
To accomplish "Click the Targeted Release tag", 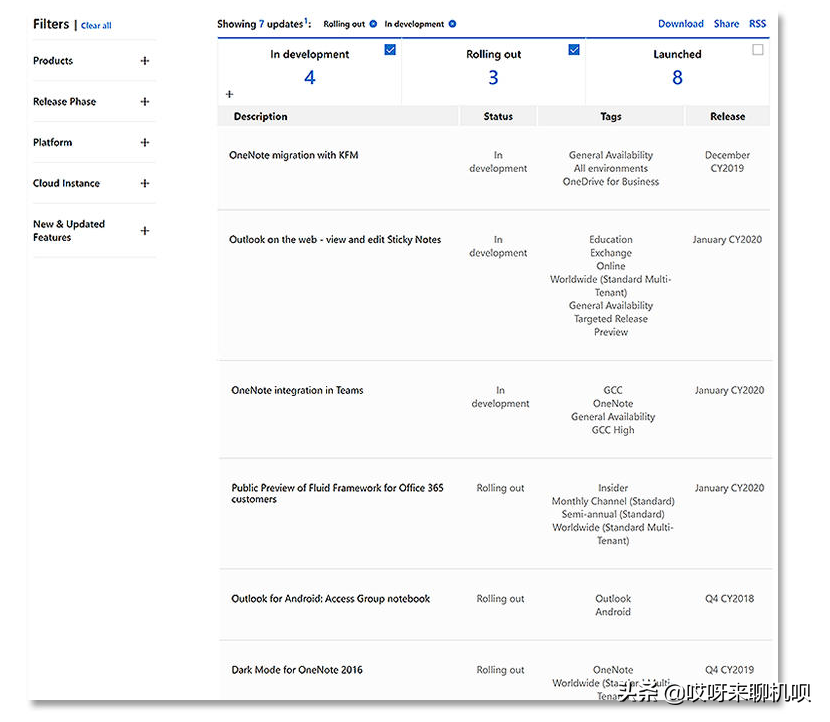I will point(611,319).
